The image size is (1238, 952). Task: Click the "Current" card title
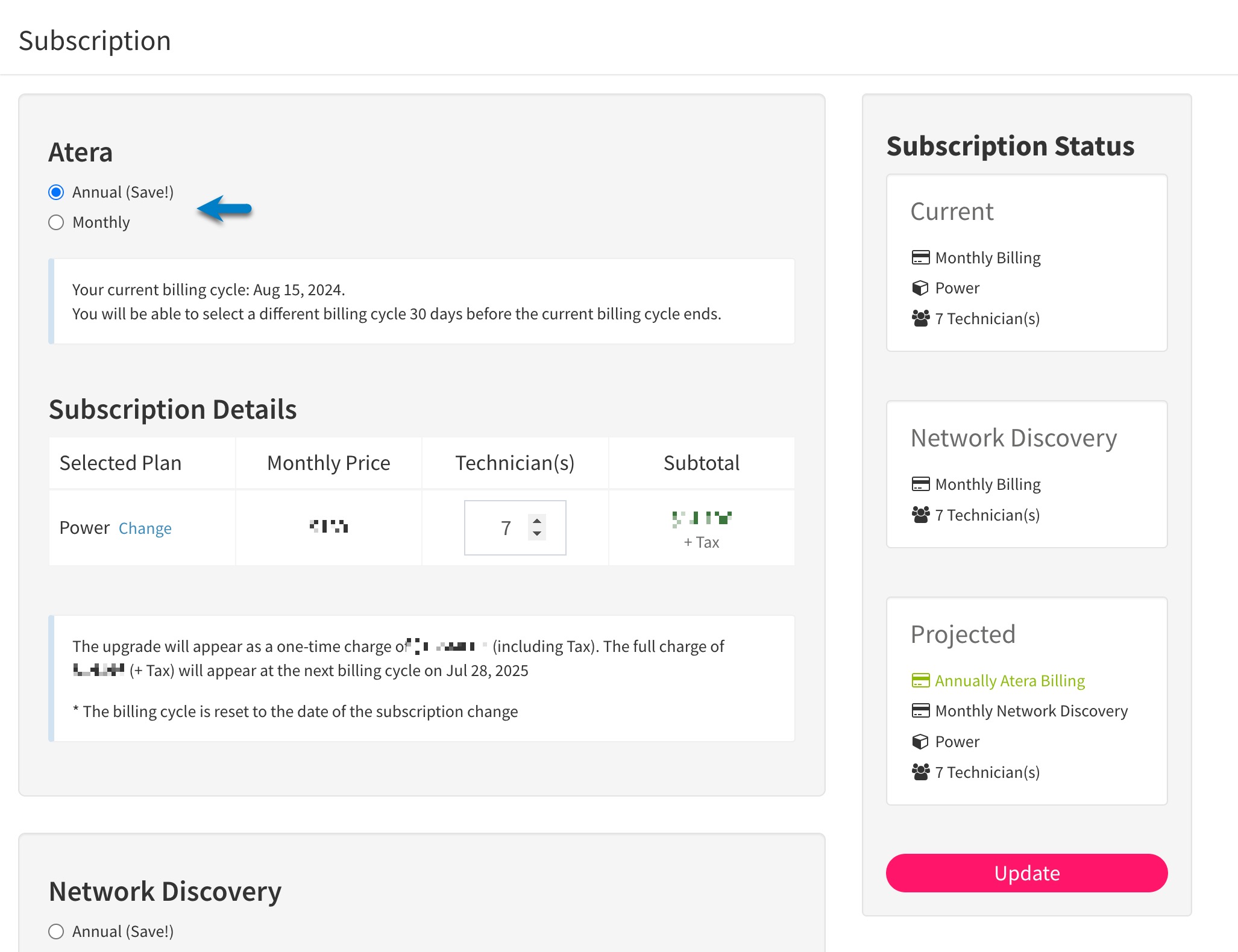[x=952, y=211]
